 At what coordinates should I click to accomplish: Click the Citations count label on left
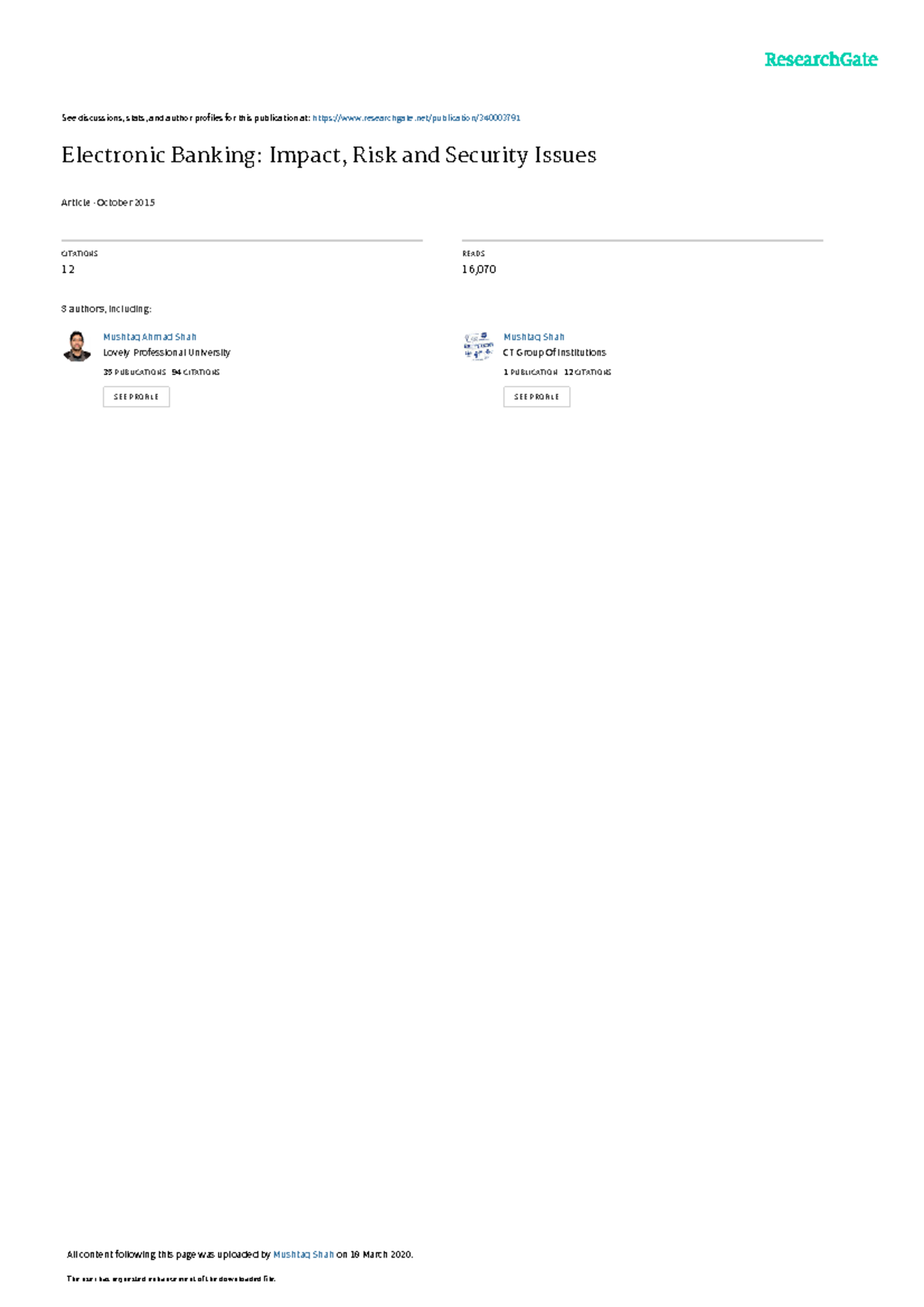[79, 253]
